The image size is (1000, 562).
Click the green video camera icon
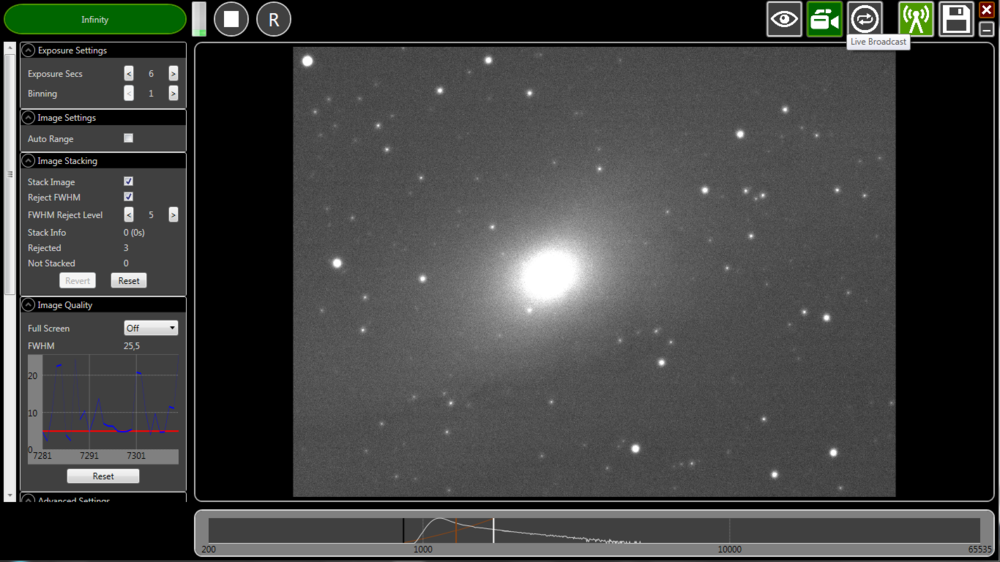tap(824, 19)
